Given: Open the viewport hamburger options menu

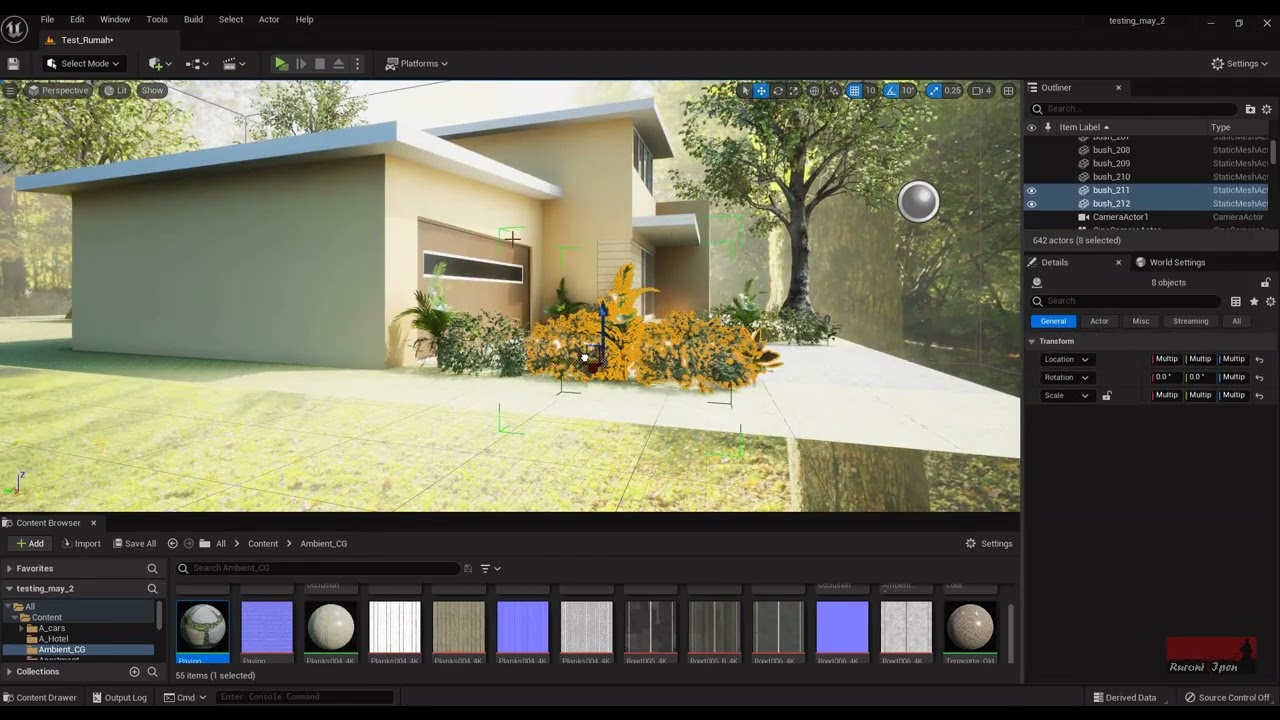Looking at the screenshot, I should (x=10, y=90).
